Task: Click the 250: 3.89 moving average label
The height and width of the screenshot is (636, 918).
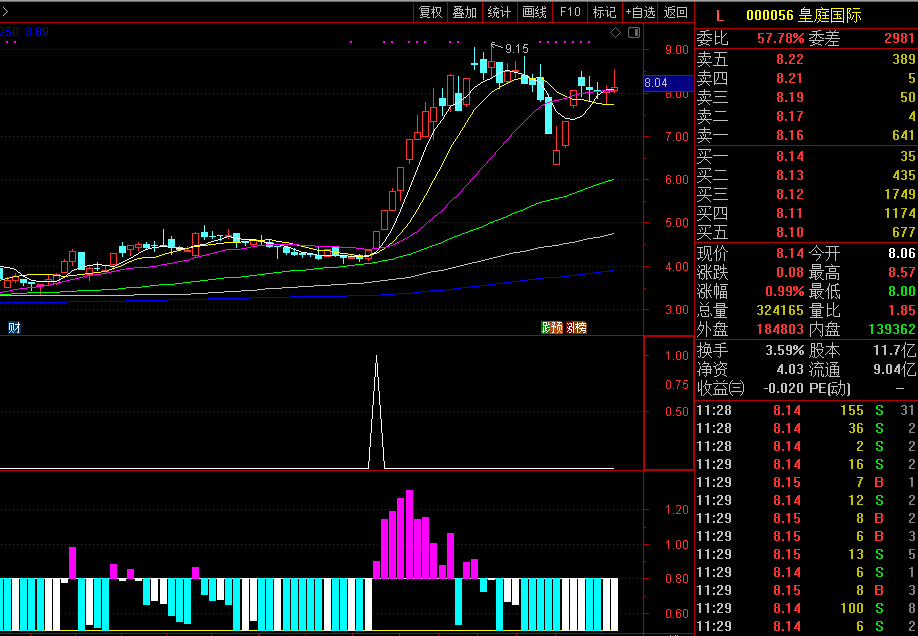Action: pyautogui.click(x=24, y=32)
